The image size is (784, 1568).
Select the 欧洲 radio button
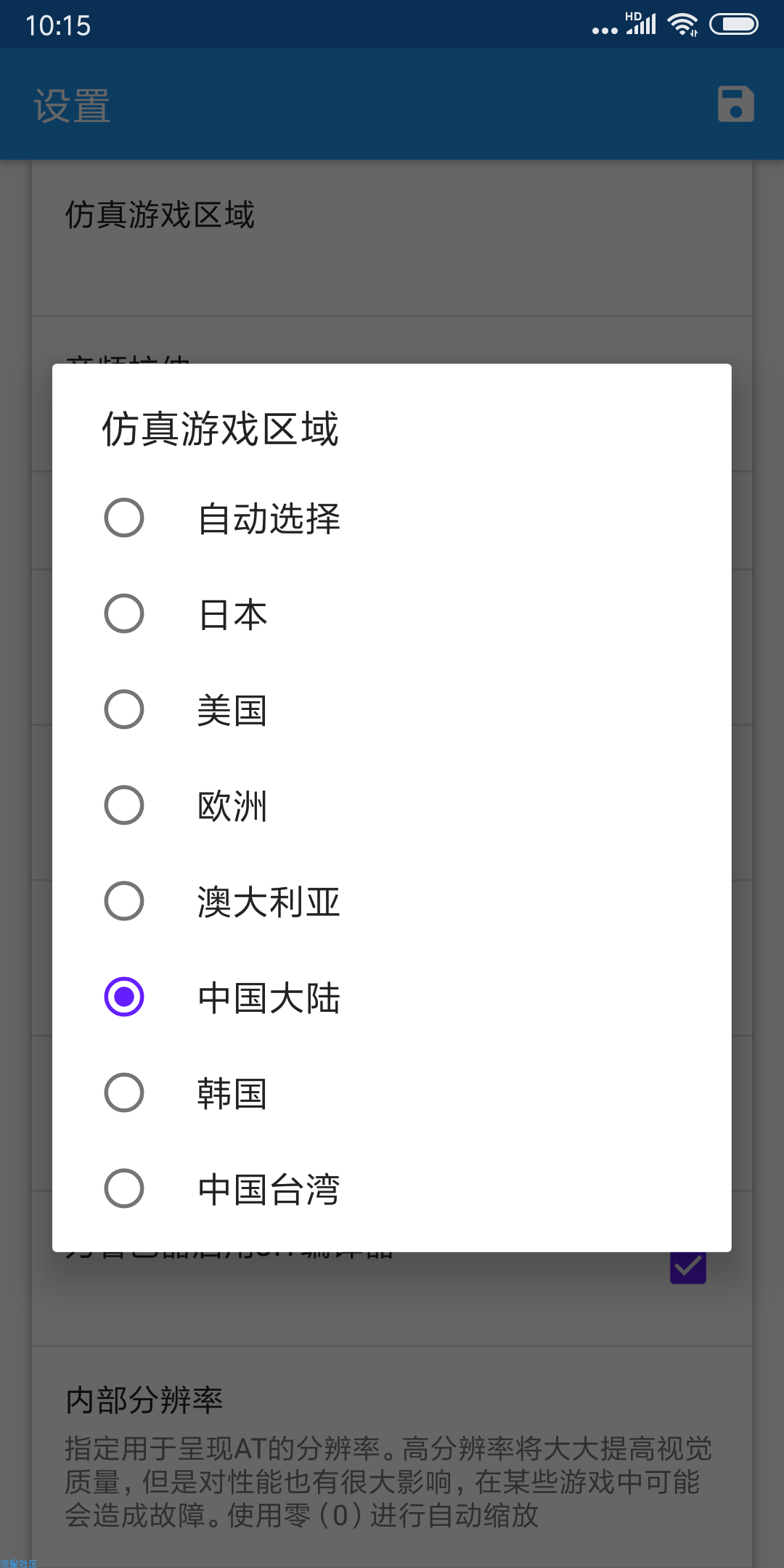(124, 805)
